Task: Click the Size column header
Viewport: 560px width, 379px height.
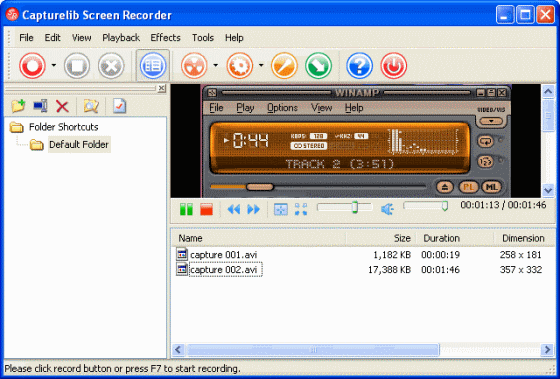Action: pyautogui.click(x=381, y=238)
